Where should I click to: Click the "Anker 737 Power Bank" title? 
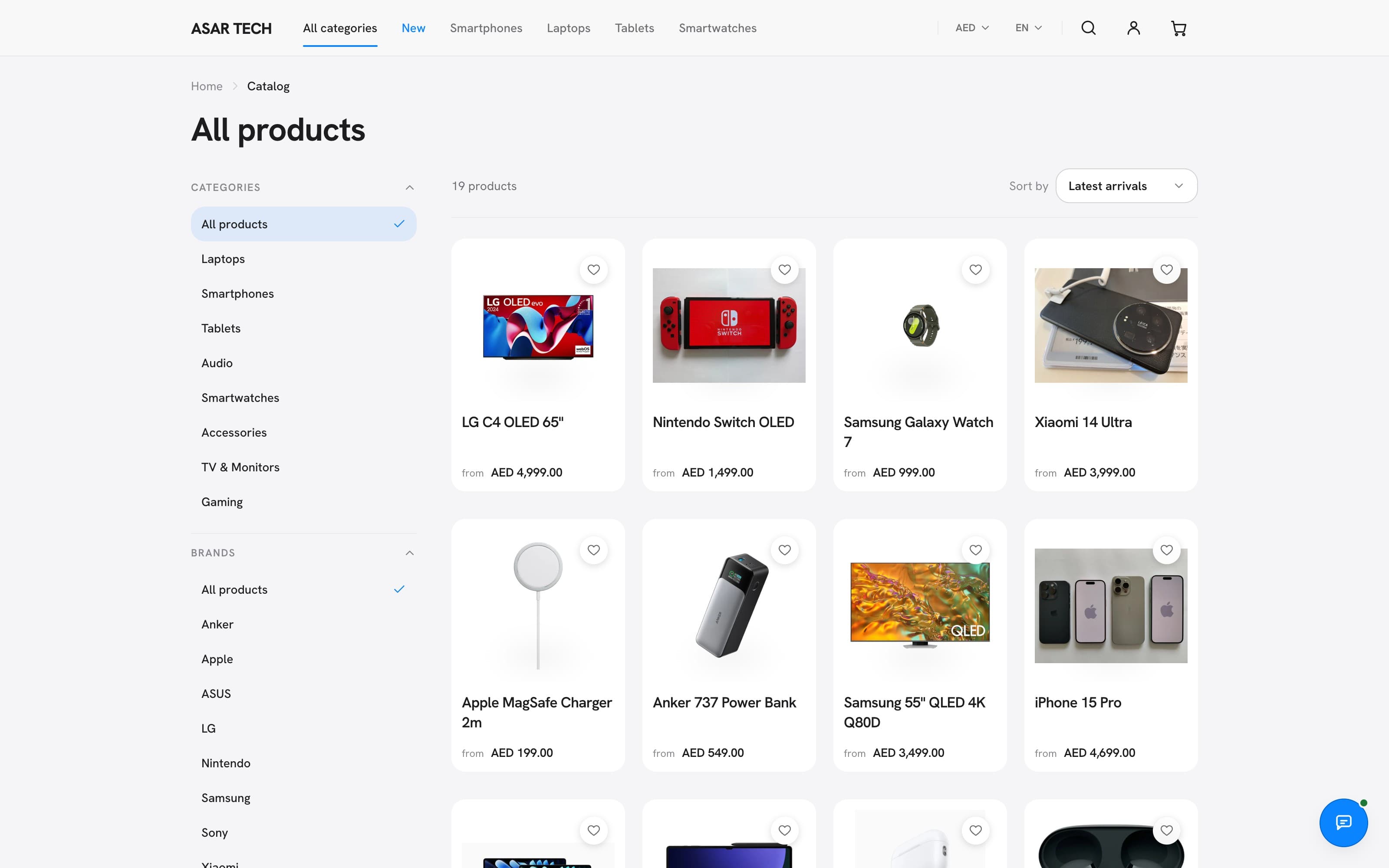click(x=724, y=702)
